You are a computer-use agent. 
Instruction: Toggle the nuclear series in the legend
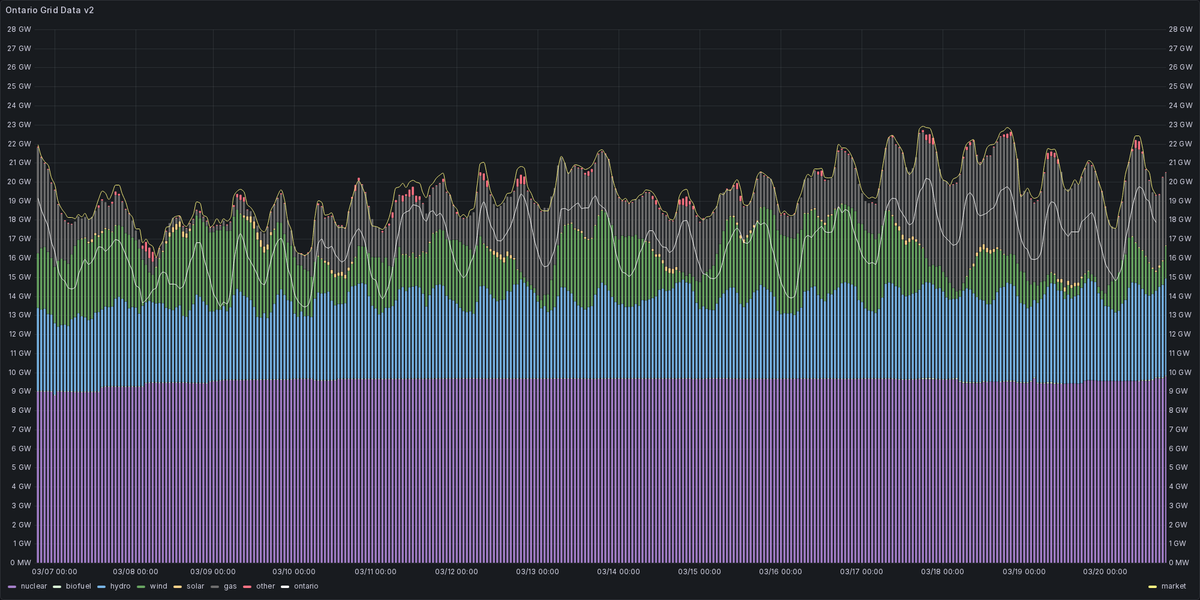pos(34,587)
